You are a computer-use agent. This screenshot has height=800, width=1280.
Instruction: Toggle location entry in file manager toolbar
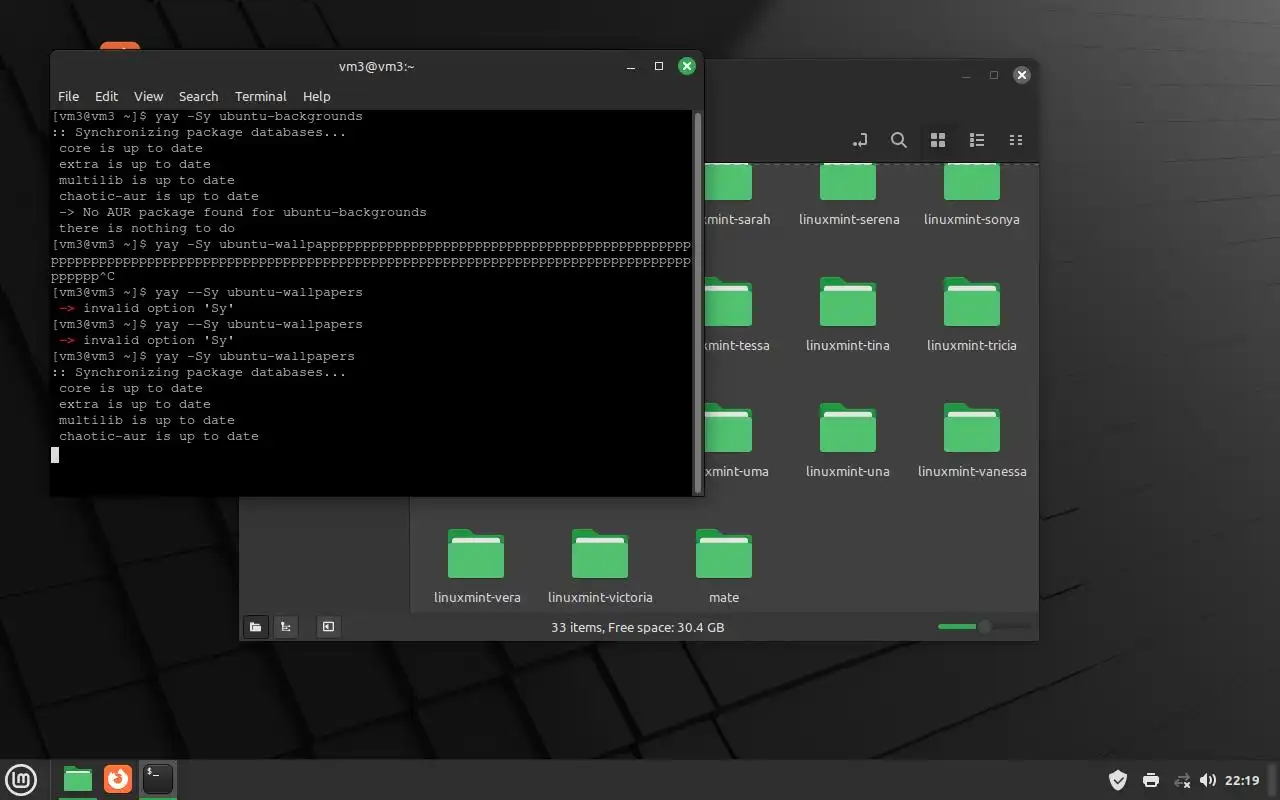858,140
